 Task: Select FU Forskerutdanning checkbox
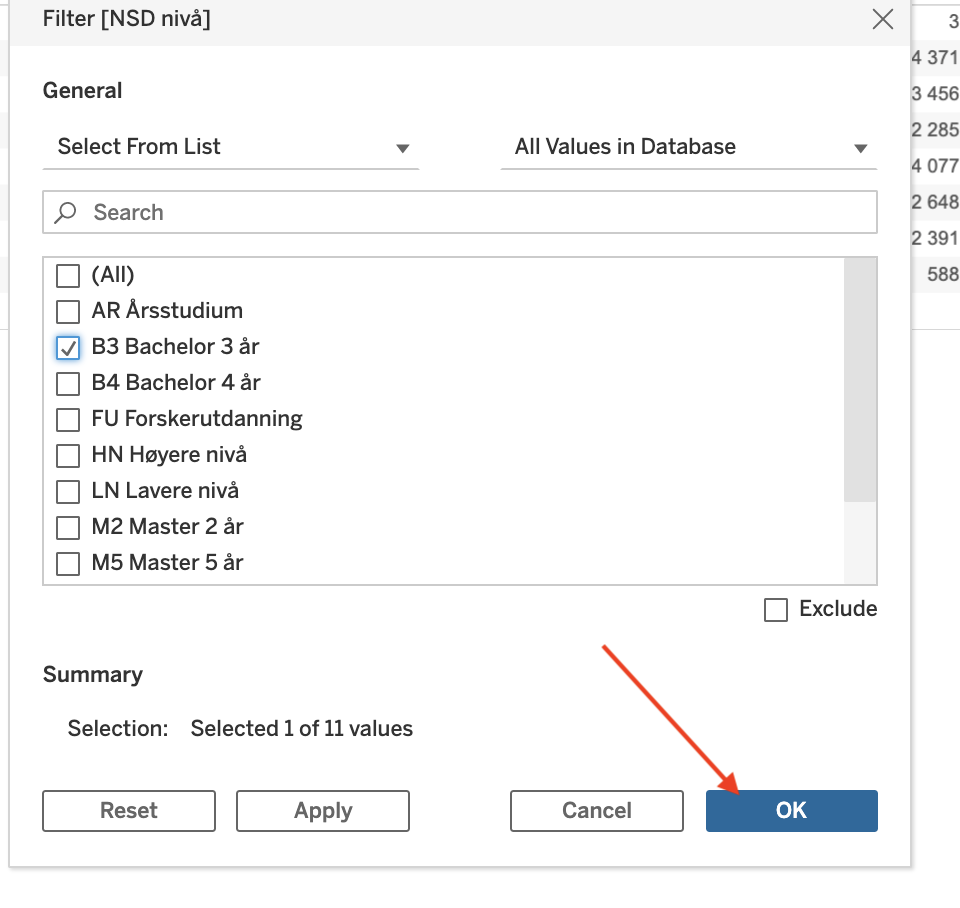pyautogui.click(x=68, y=419)
